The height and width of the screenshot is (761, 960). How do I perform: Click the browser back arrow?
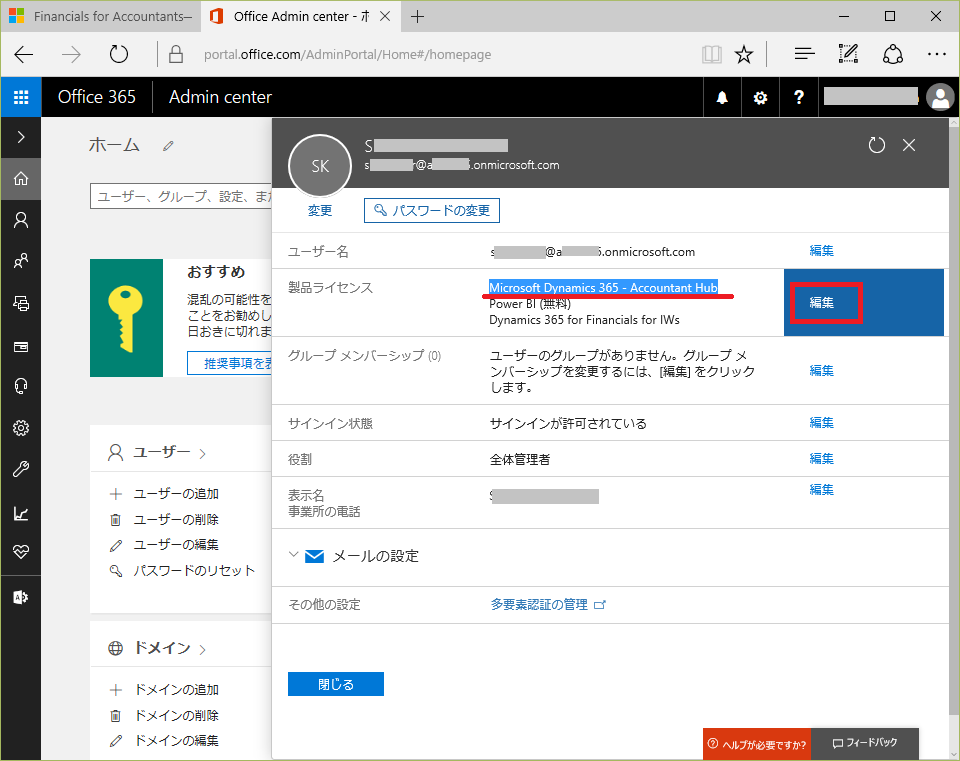pyautogui.click(x=24, y=54)
